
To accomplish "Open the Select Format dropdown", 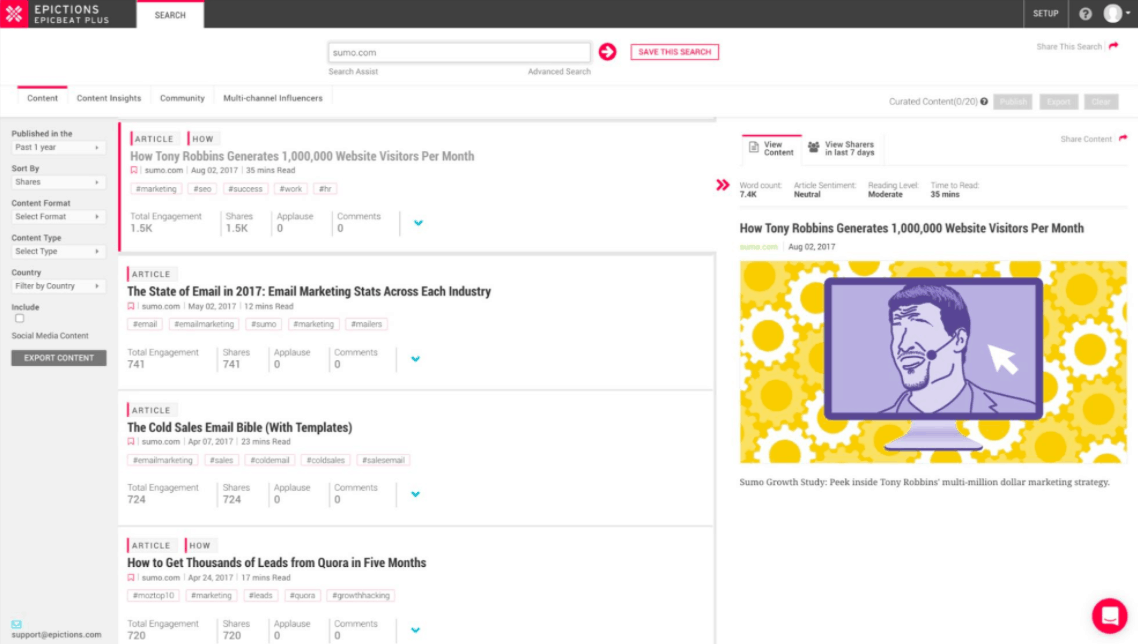I will (x=57, y=217).
